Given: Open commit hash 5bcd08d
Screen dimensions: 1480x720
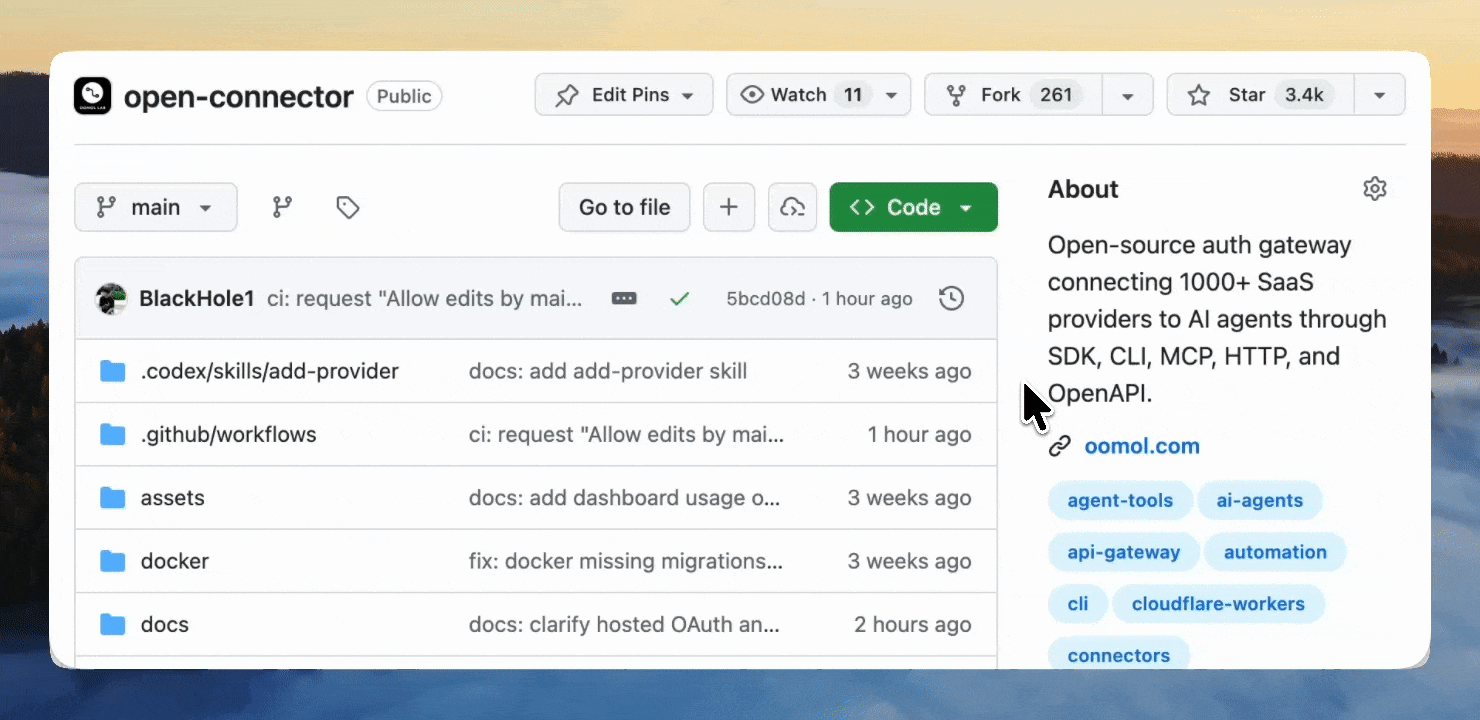Looking at the screenshot, I should point(765,298).
